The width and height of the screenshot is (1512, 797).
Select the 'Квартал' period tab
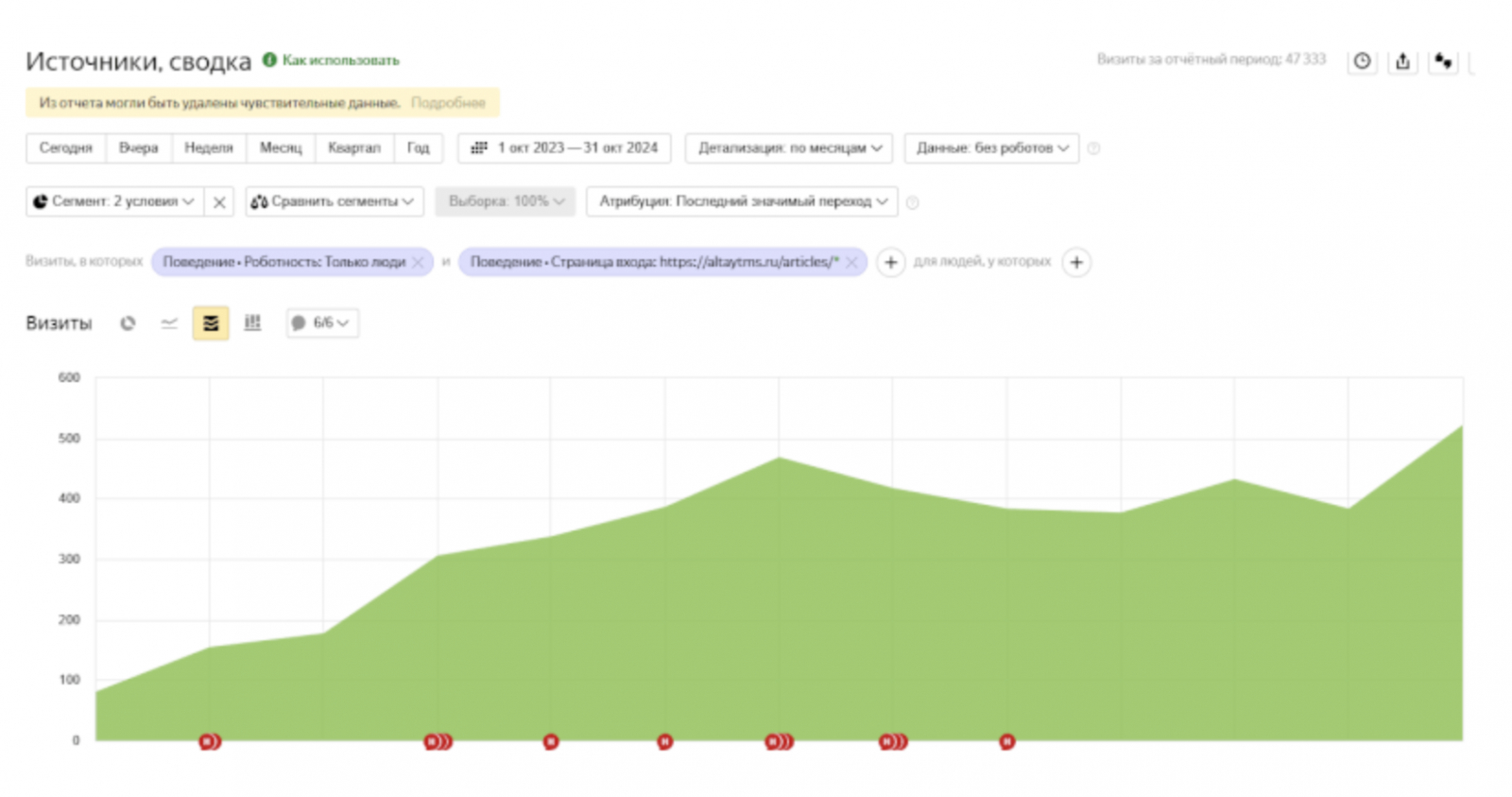353,148
